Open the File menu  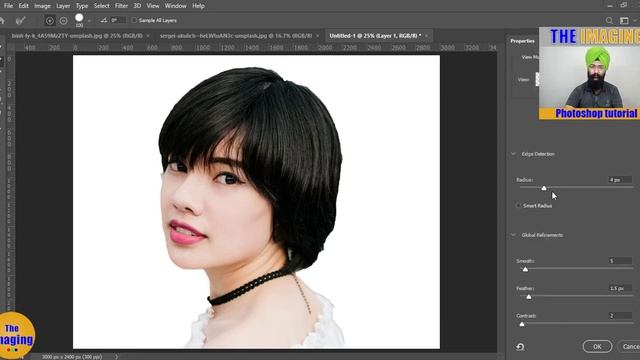[x=8, y=6]
